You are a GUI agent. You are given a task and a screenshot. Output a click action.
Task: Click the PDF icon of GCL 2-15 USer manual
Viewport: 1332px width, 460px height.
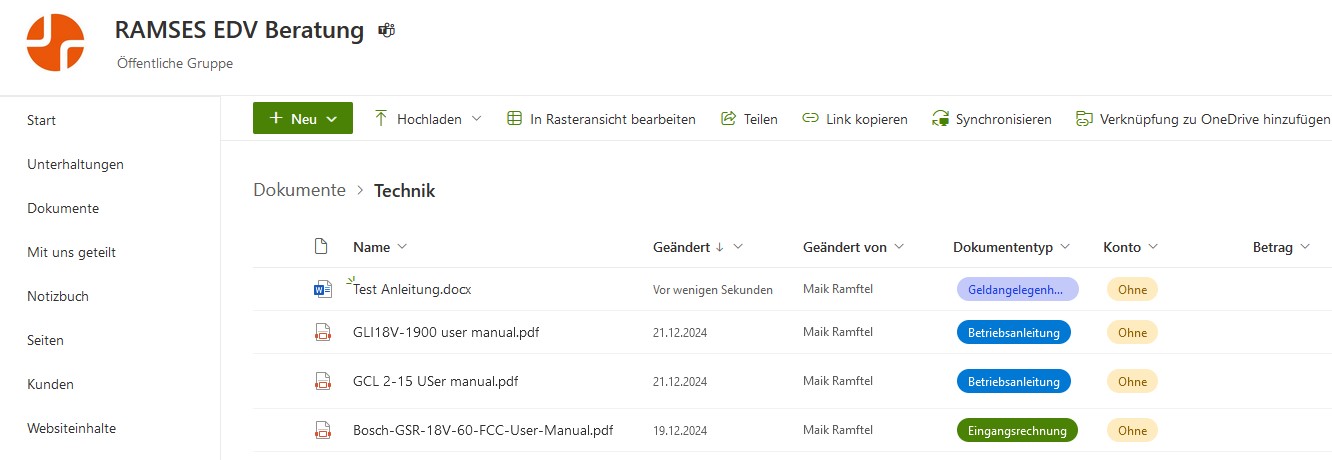[x=322, y=381]
